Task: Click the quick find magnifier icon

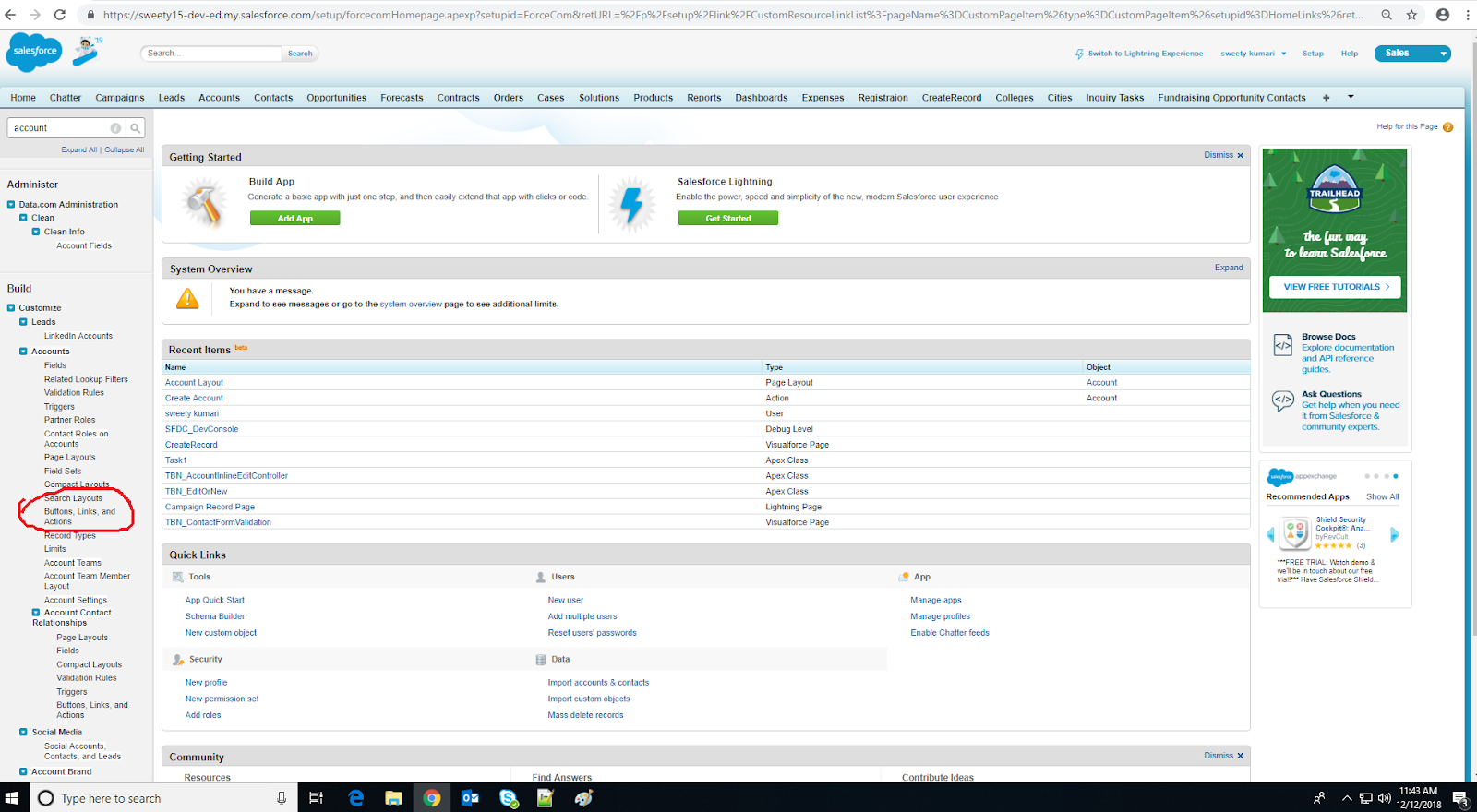Action: 135,128
